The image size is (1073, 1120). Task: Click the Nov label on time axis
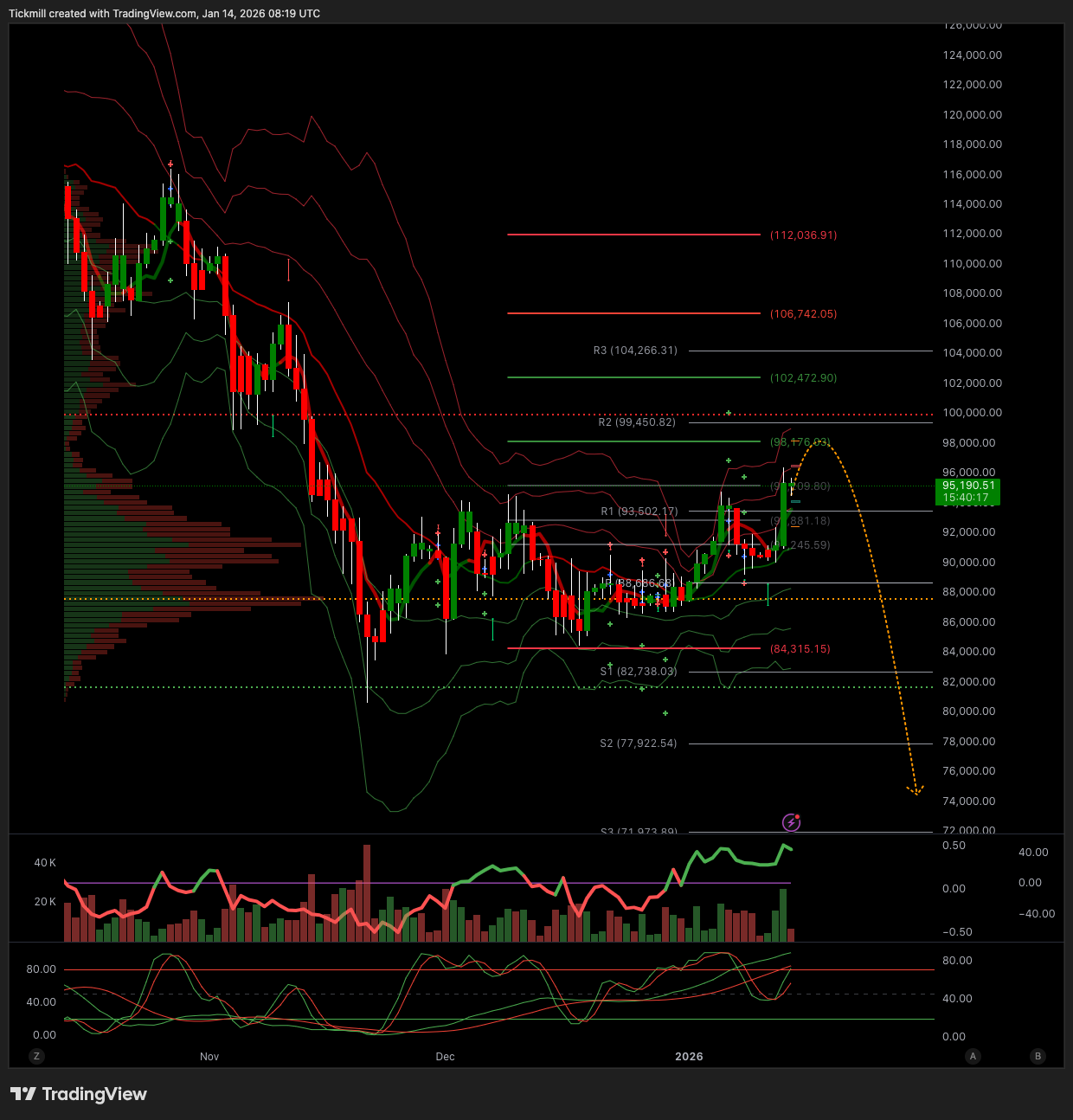pyautogui.click(x=209, y=1056)
